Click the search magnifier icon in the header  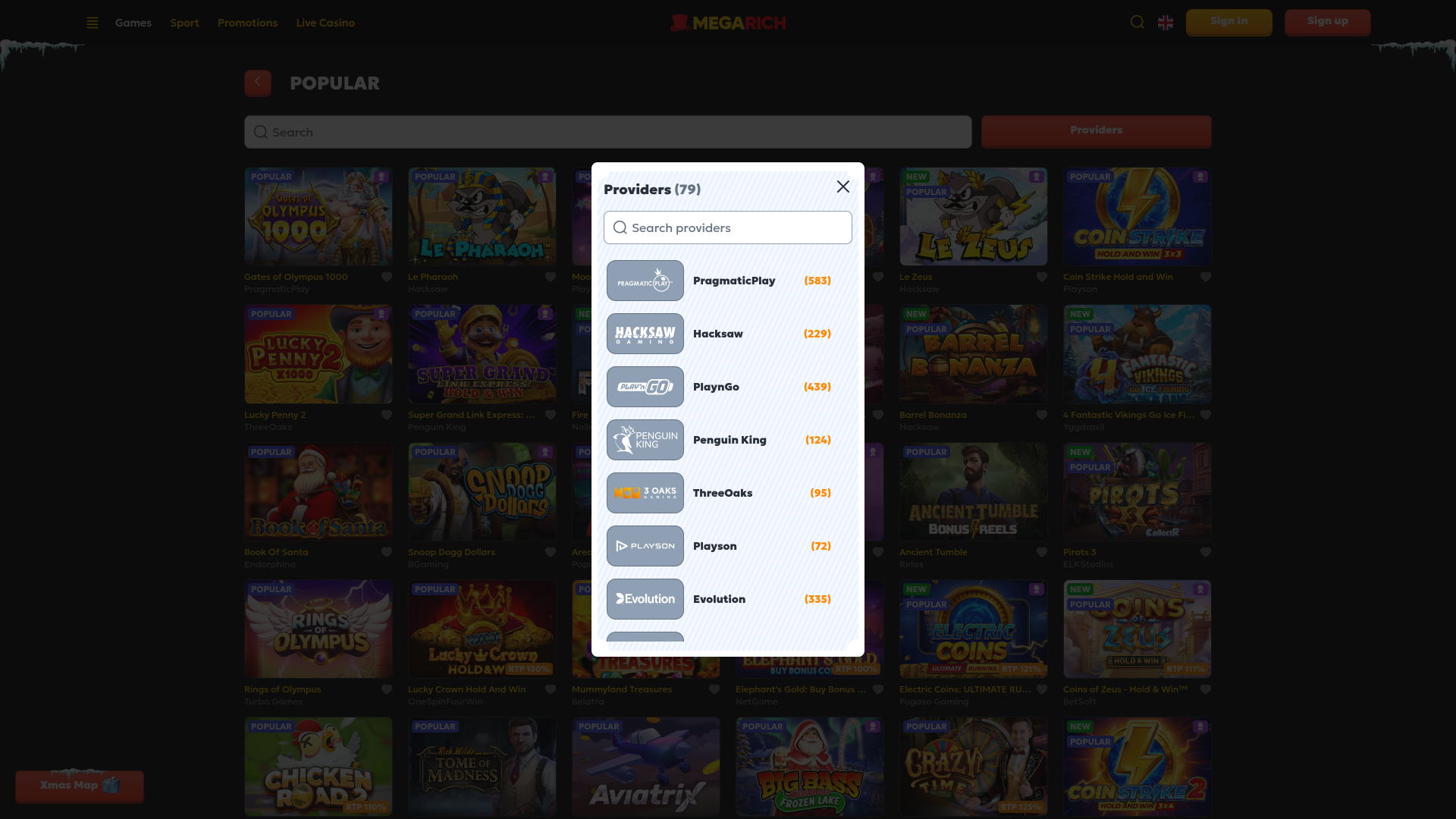1137,22
